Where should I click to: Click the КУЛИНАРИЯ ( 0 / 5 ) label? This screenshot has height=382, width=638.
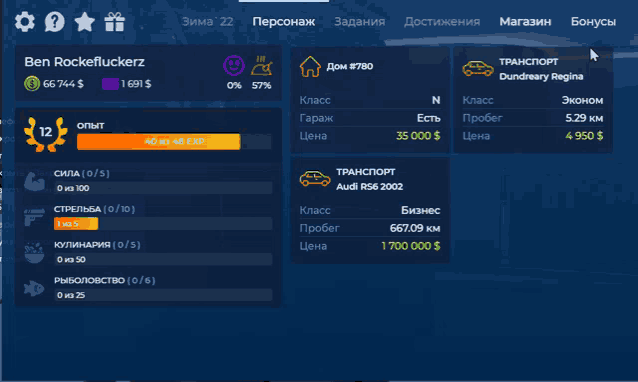(x=97, y=245)
